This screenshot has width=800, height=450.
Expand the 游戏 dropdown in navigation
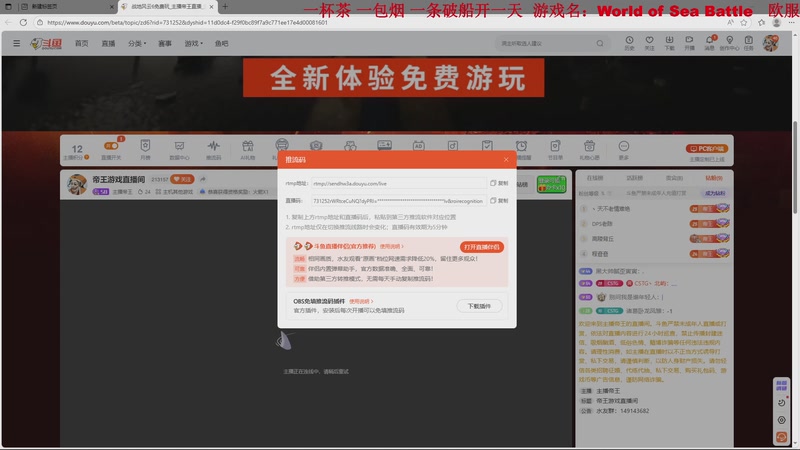tap(193, 43)
